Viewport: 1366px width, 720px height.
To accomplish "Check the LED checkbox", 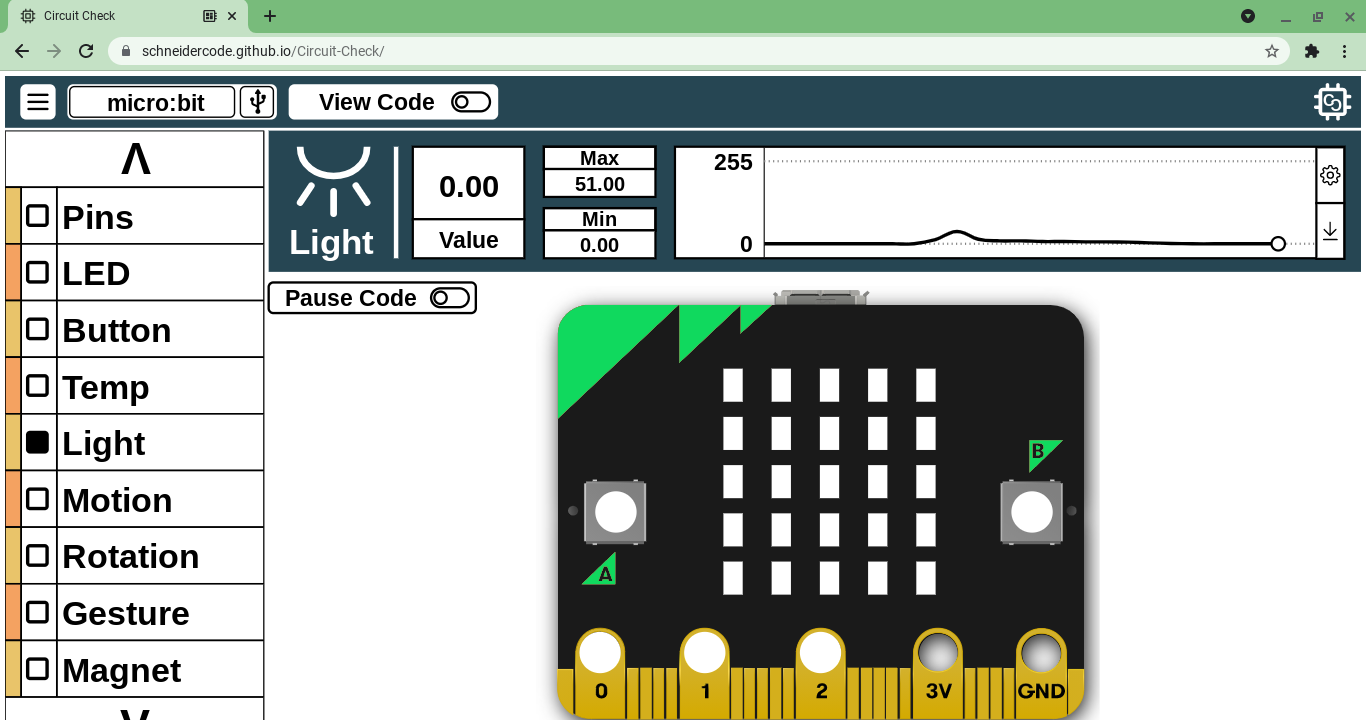I will [38, 272].
